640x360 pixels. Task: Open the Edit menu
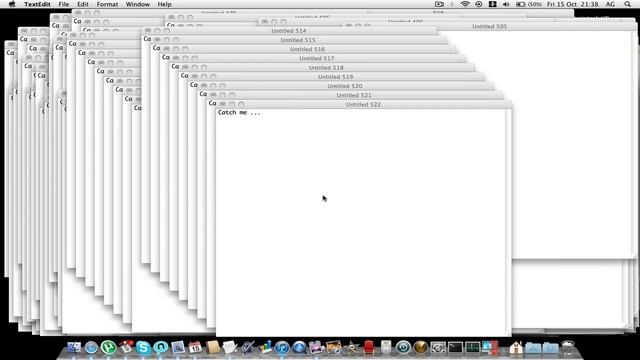click(x=83, y=4)
